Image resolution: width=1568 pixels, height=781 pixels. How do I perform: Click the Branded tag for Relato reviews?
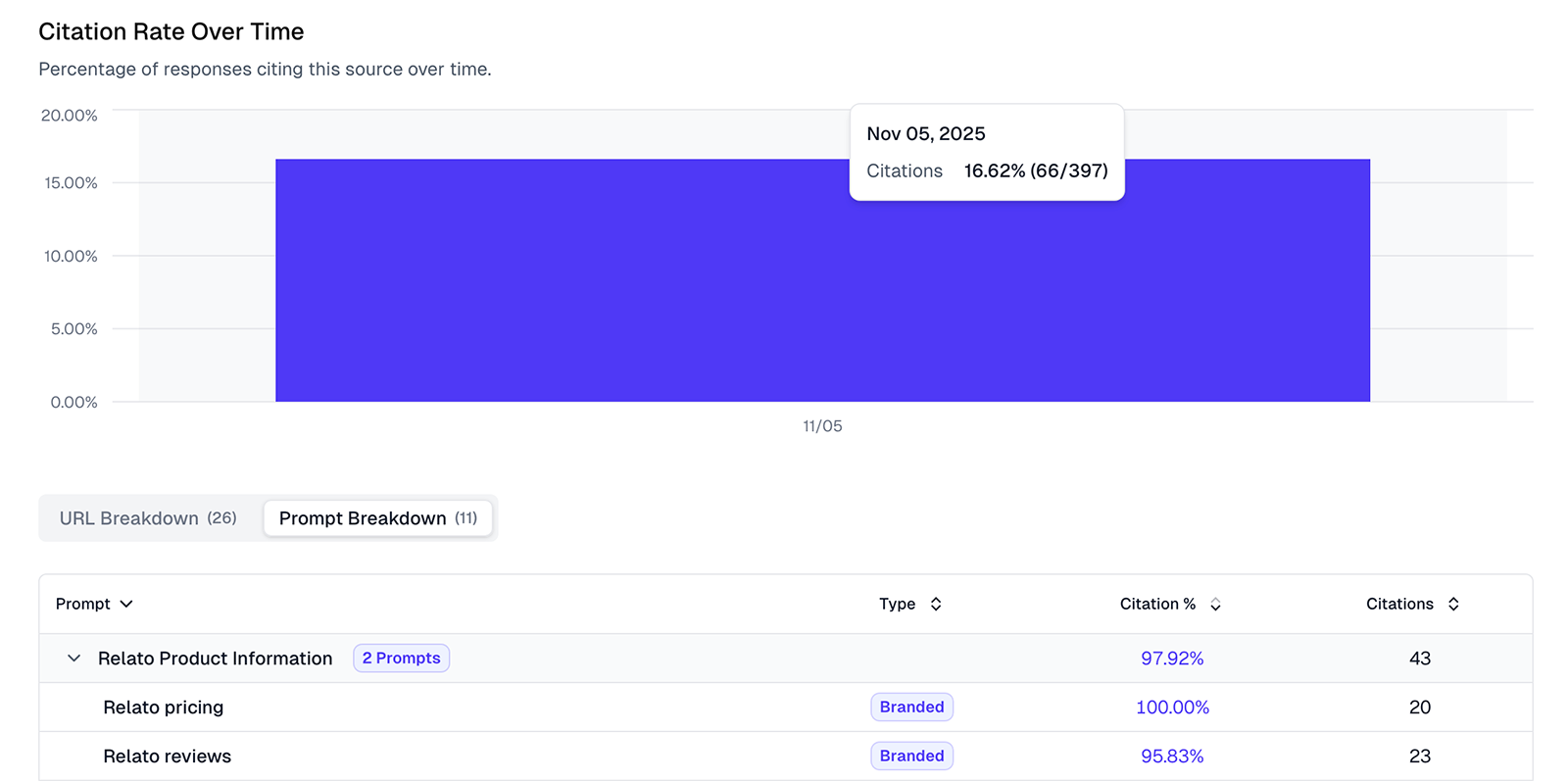pos(911,757)
